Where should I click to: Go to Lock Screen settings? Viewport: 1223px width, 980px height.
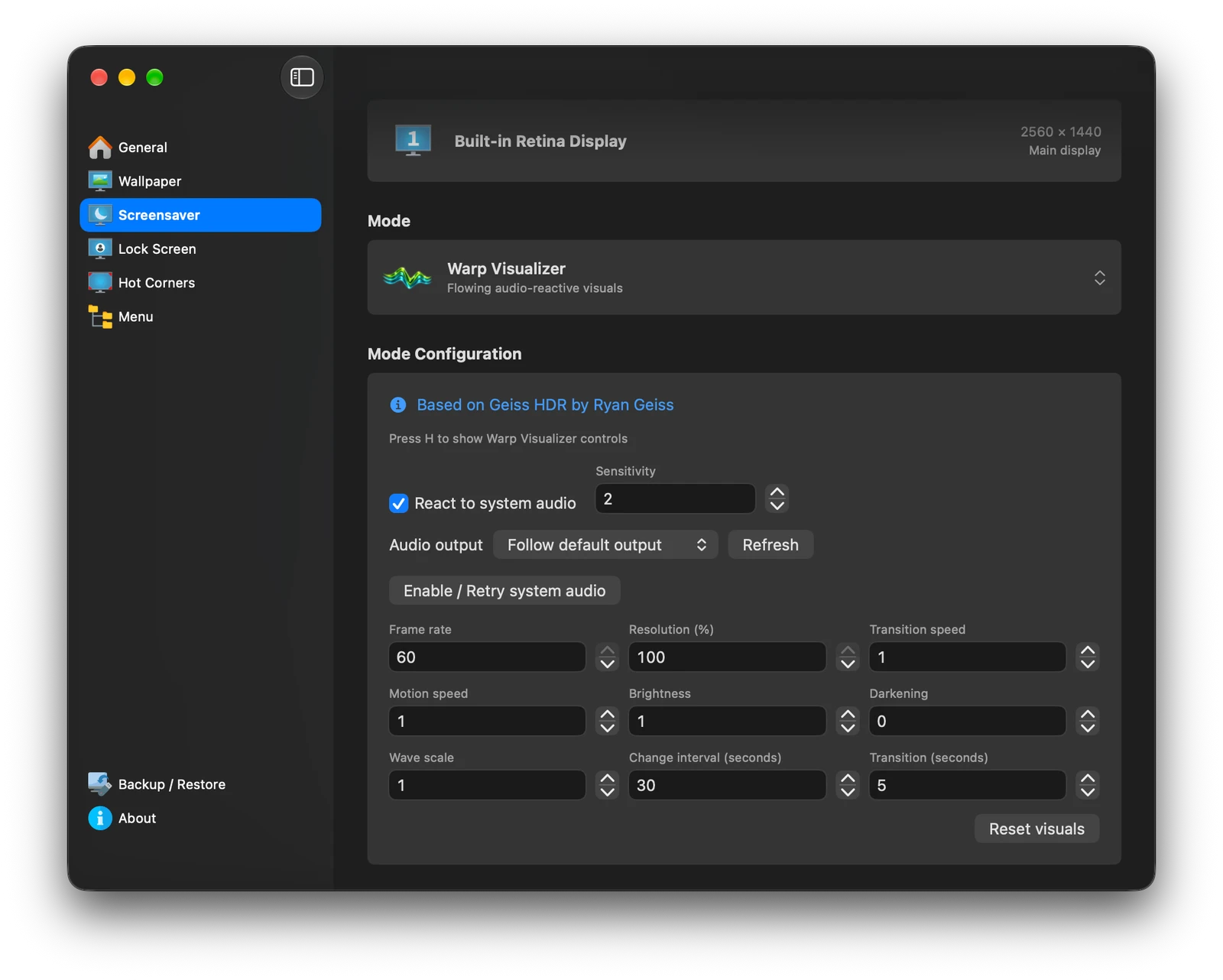pyautogui.click(x=200, y=248)
